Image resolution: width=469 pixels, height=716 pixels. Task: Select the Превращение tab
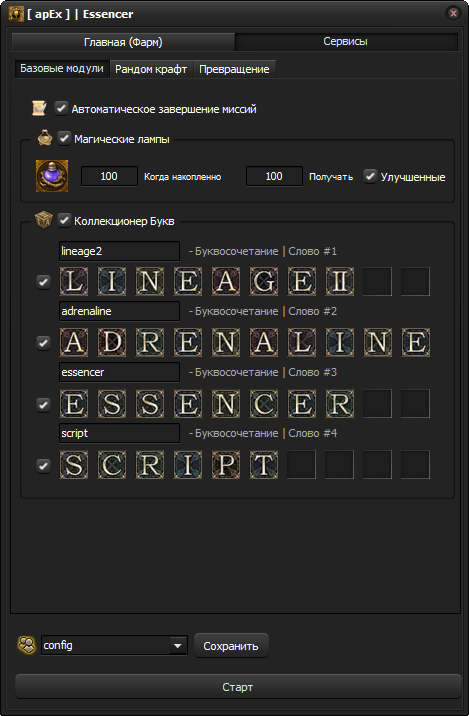(234, 69)
